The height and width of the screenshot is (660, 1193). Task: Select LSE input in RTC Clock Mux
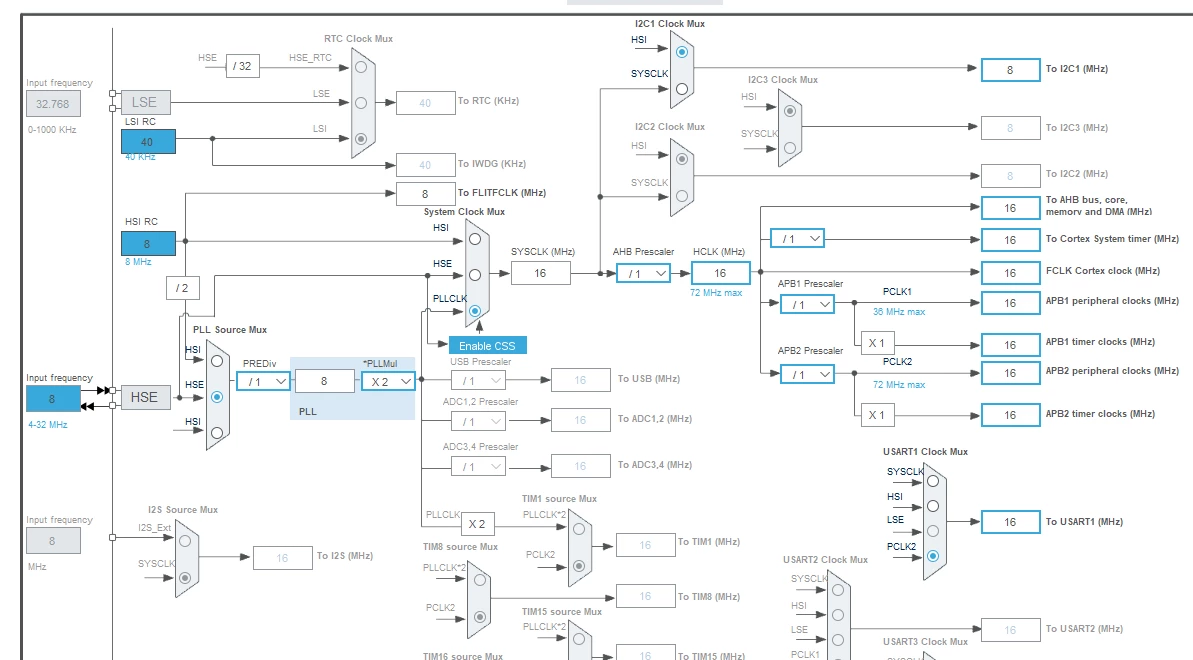click(361, 103)
